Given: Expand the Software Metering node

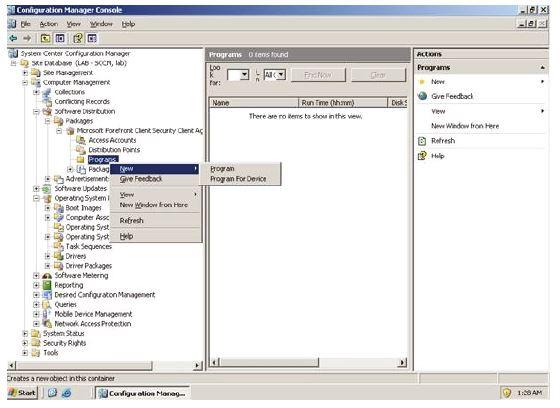Looking at the screenshot, I should coord(36,275).
